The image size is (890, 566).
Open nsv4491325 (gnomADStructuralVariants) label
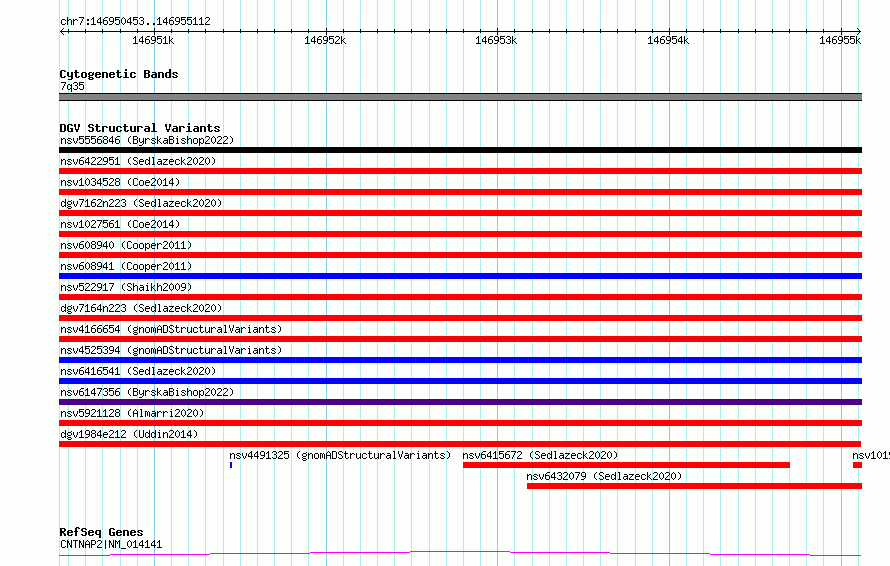pos(340,455)
